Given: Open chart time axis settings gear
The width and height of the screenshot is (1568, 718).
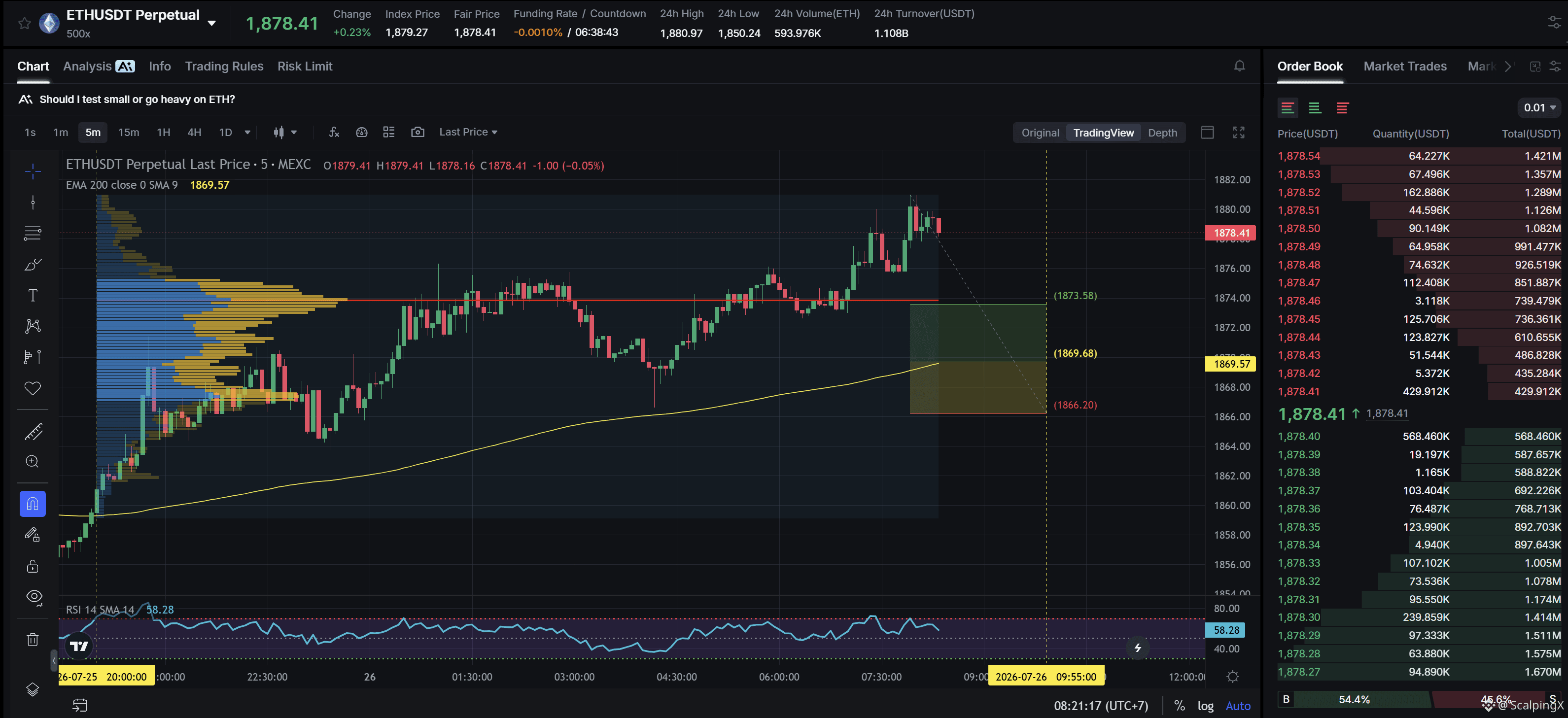Looking at the screenshot, I should [x=1233, y=677].
